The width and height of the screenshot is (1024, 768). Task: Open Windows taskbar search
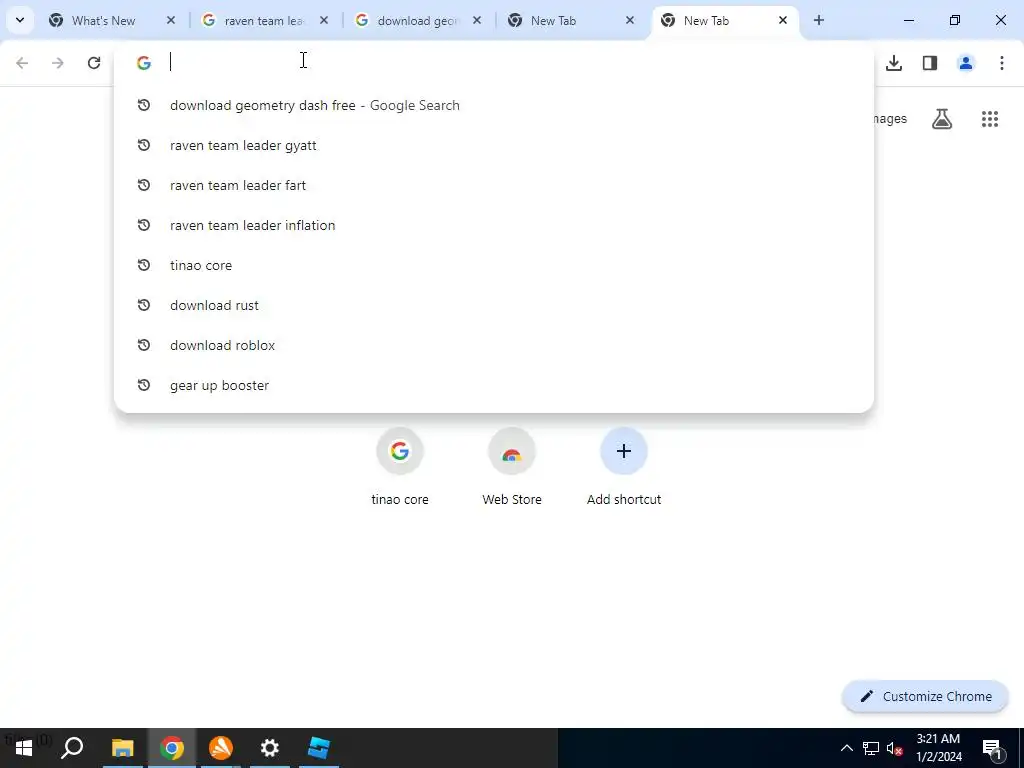pyautogui.click(x=72, y=748)
